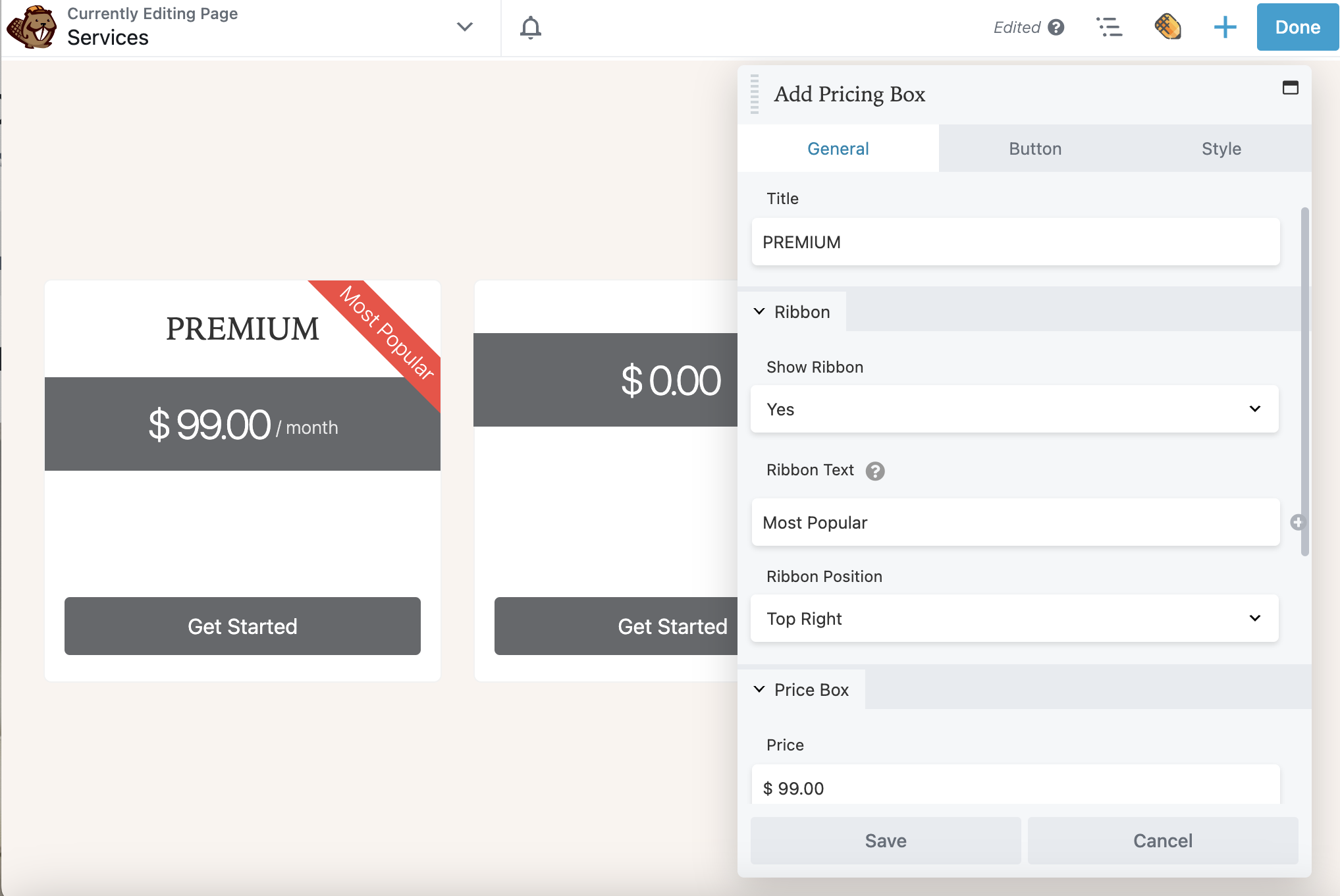Select the General settings tab
This screenshot has height=896, width=1340.
(838, 148)
